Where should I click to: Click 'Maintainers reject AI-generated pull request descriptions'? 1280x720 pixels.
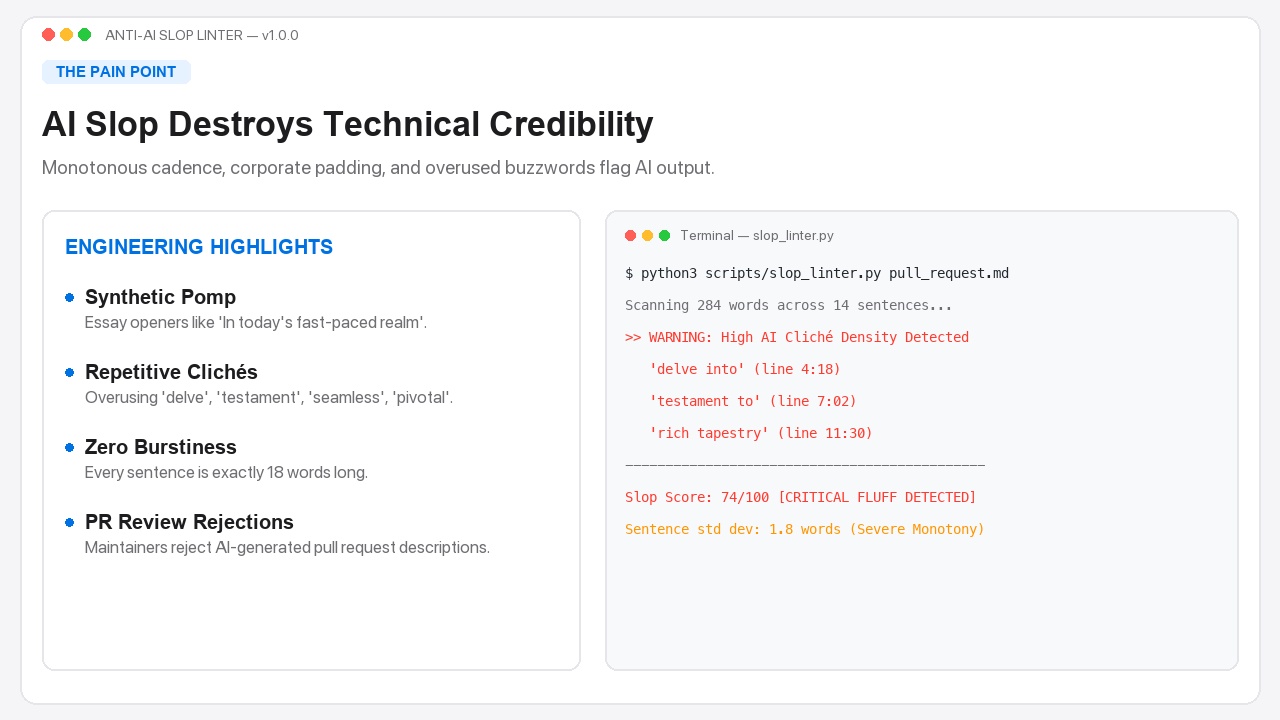click(287, 548)
